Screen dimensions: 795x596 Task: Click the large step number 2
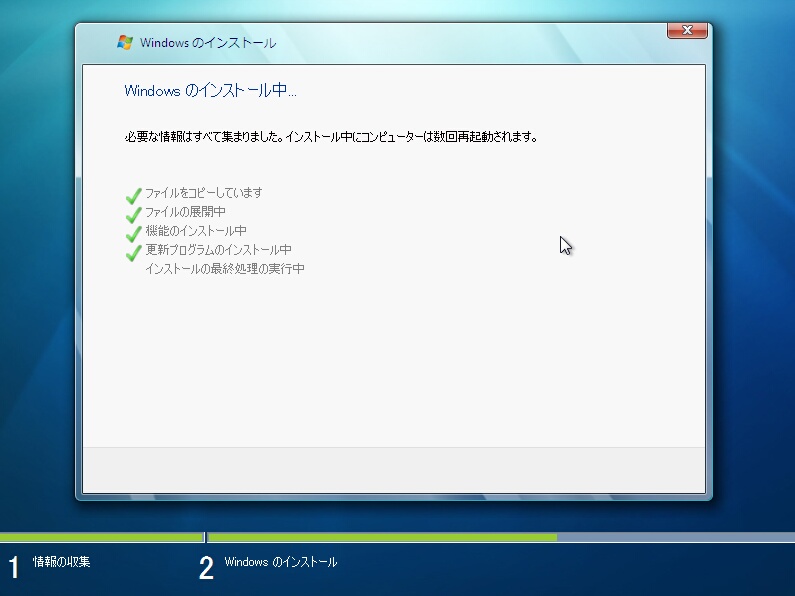pos(206,568)
